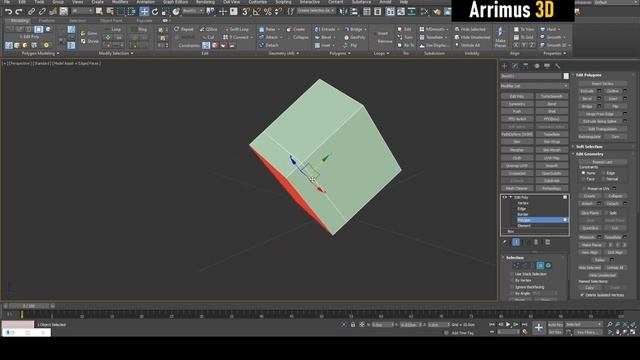Click Hide Unselected button in Edit Geometry
The height and width of the screenshot is (360, 640).
[602, 276]
